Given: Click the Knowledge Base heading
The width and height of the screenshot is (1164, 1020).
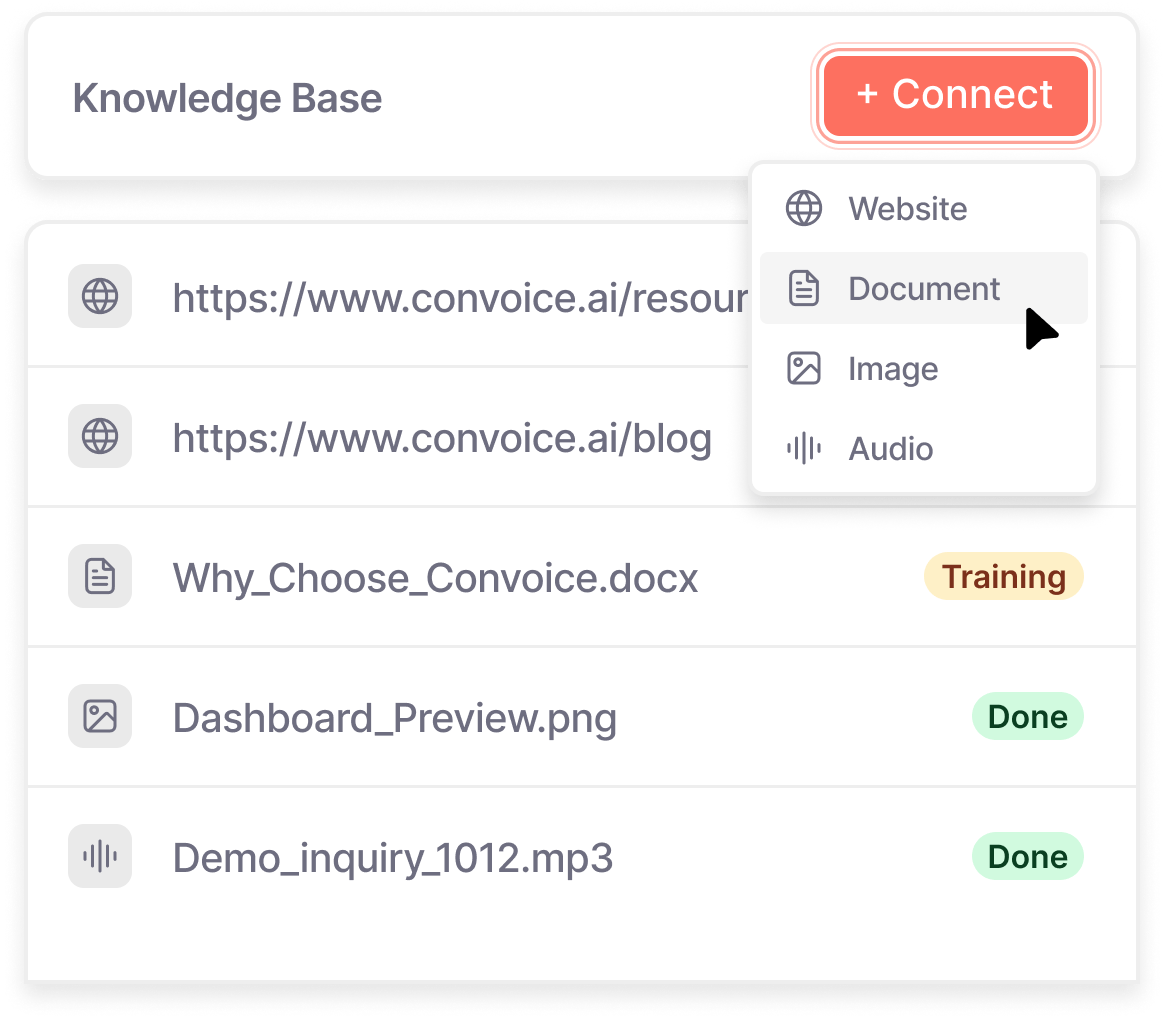Looking at the screenshot, I should click(227, 99).
